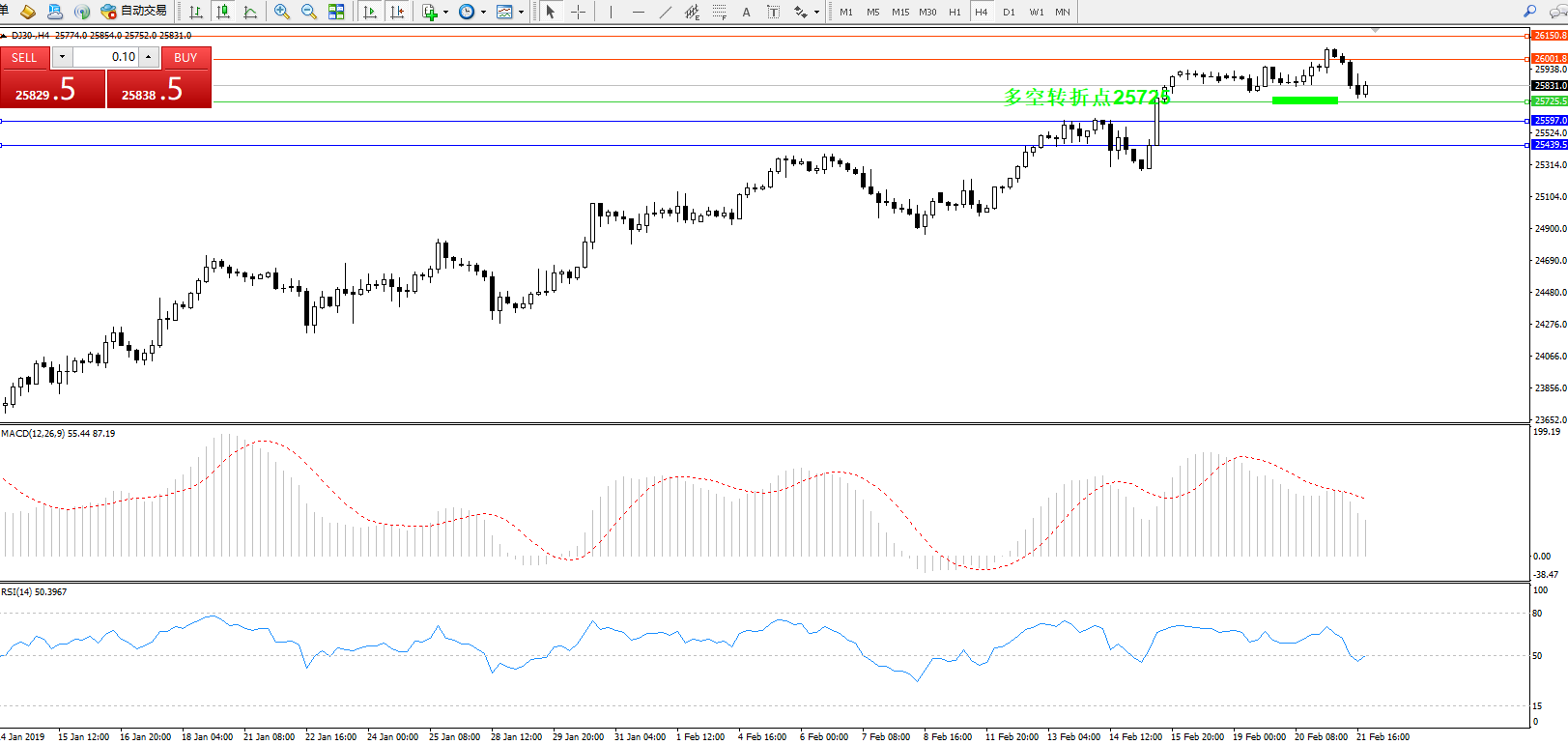This screenshot has width=1568, height=745.
Task: Click the tile windows icon
Action: (x=336, y=12)
